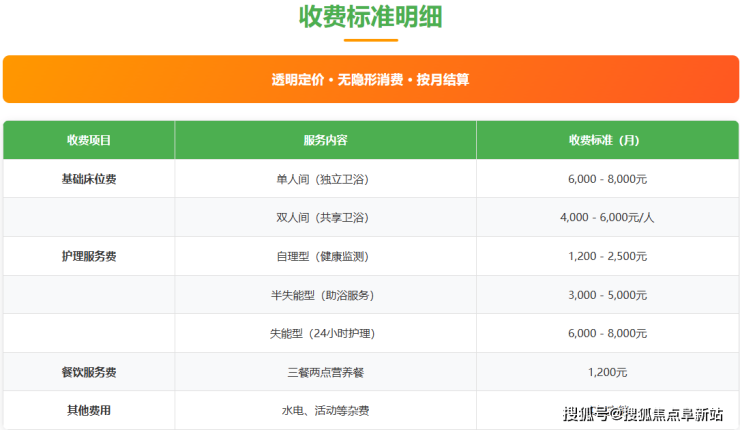Screen dimensions: 740x430
Task: Click the 4,000 - 6,000元/人 price
Action: click(x=607, y=218)
